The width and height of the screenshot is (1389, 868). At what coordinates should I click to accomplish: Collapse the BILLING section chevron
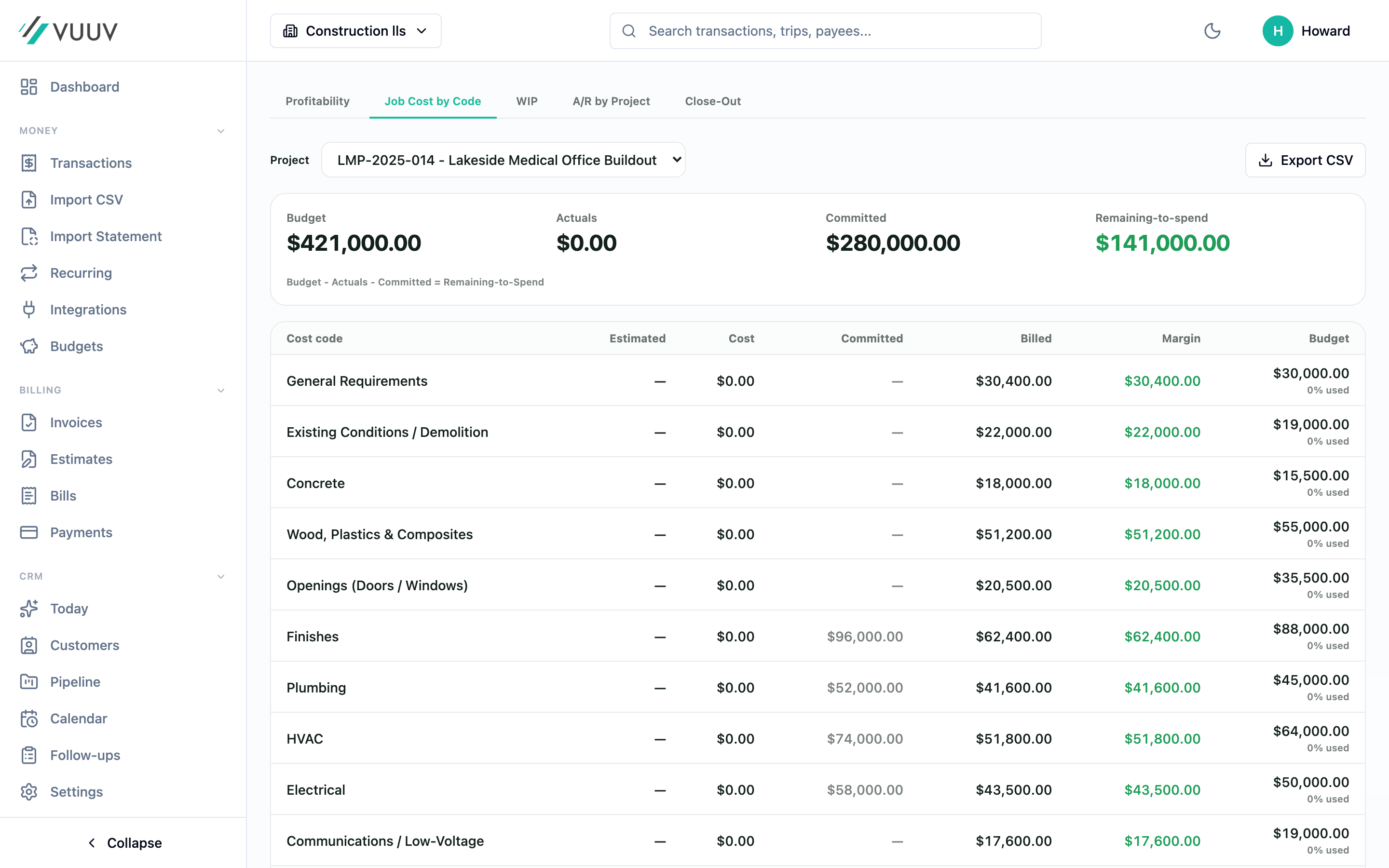tap(221, 391)
